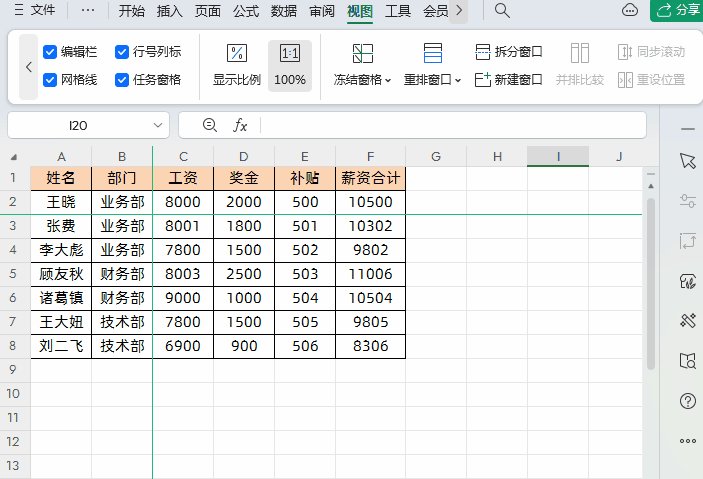Click the vertical scrollbar thumb
This screenshot has width=703, height=479.
pyautogui.click(x=651, y=283)
